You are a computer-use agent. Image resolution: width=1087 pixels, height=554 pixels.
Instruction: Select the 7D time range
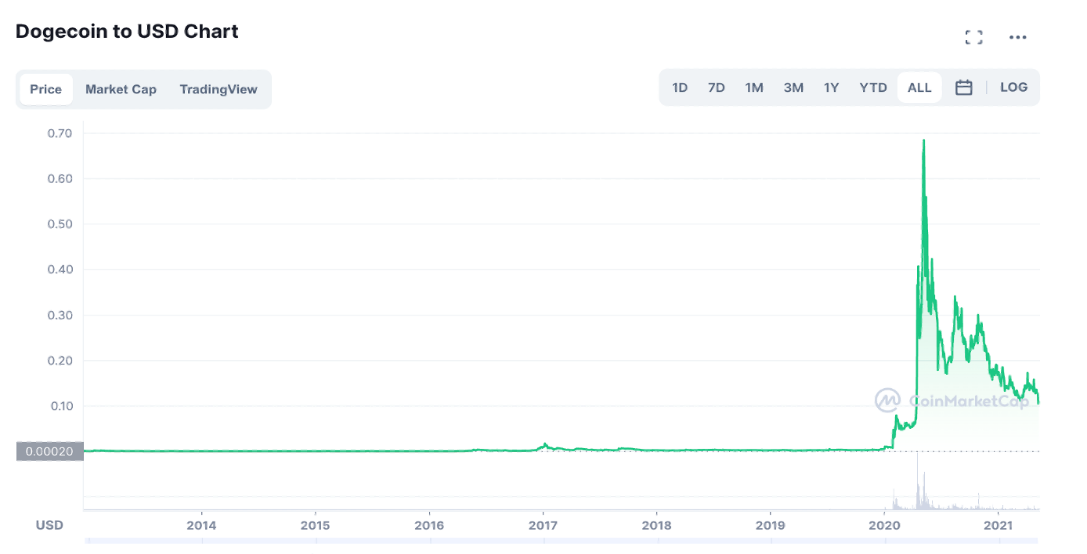(716, 87)
